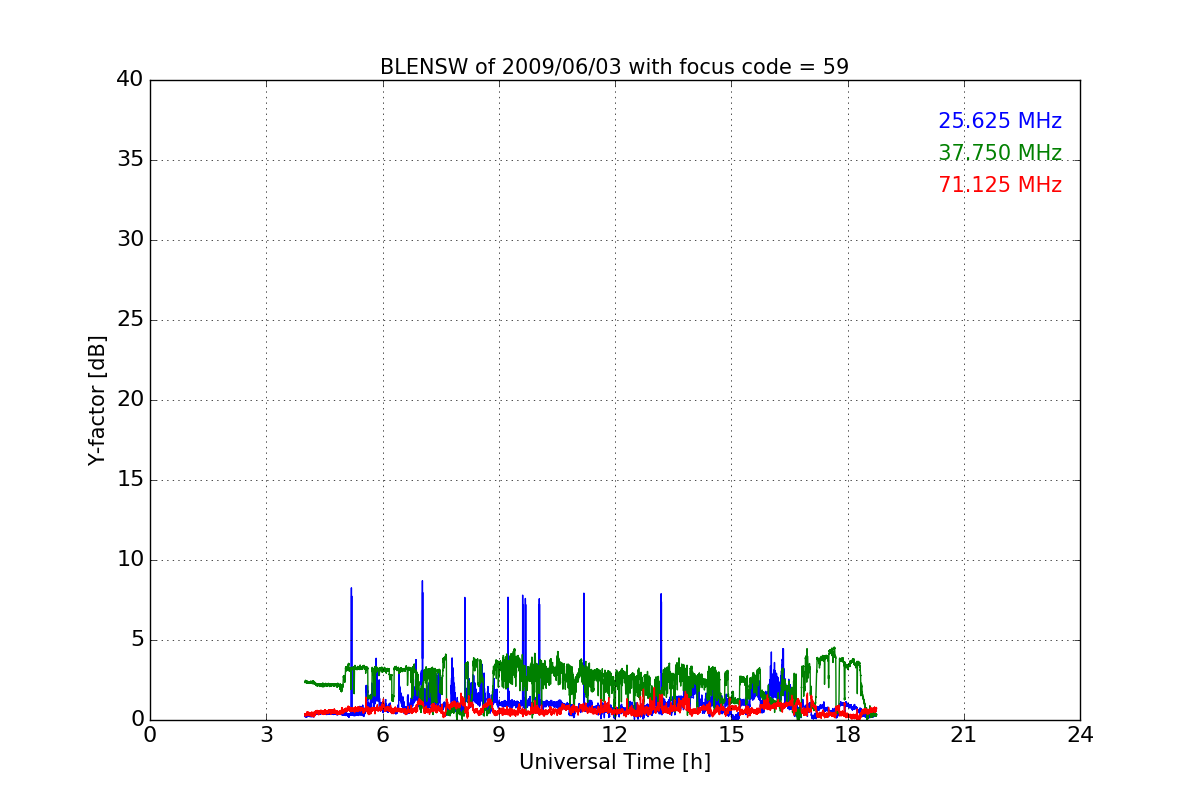The width and height of the screenshot is (1200, 800).
Task: Select the '25.625 MHz' blue legend label
Action: 1000,121
